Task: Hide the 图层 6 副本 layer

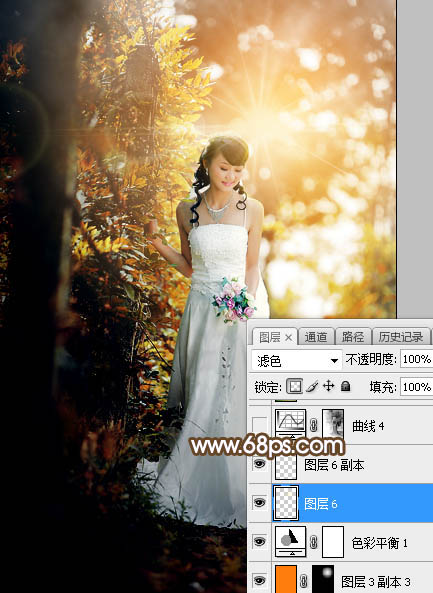Action: [x=260, y=464]
